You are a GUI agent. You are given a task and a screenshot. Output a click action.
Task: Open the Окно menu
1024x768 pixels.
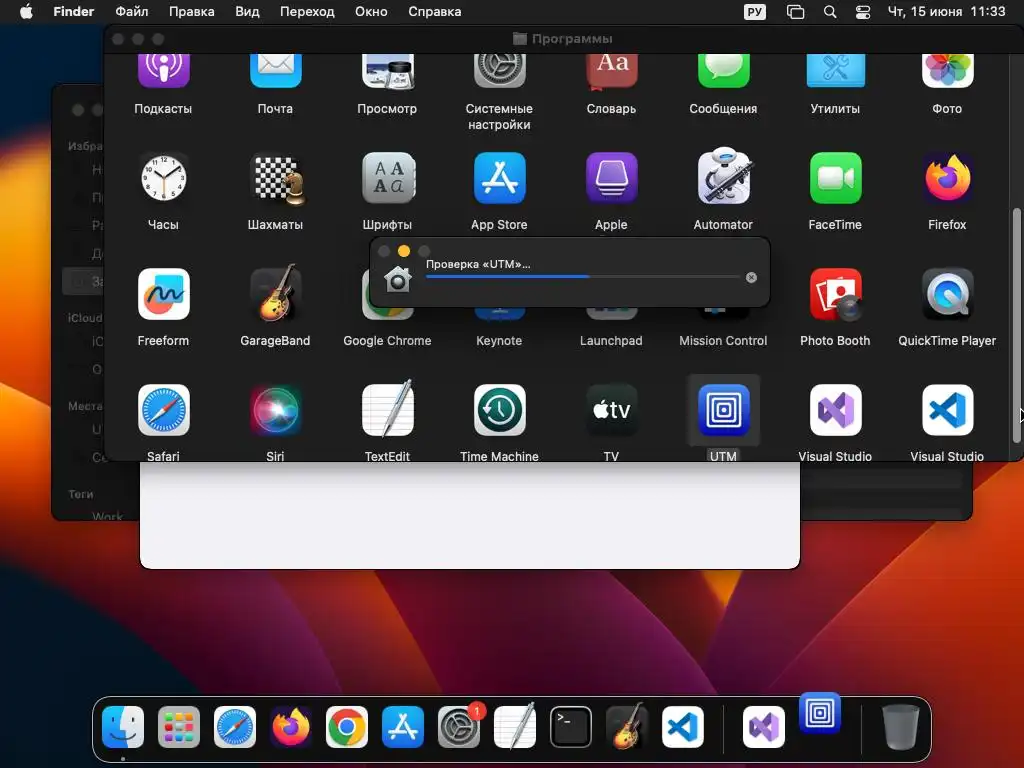pyautogui.click(x=371, y=12)
